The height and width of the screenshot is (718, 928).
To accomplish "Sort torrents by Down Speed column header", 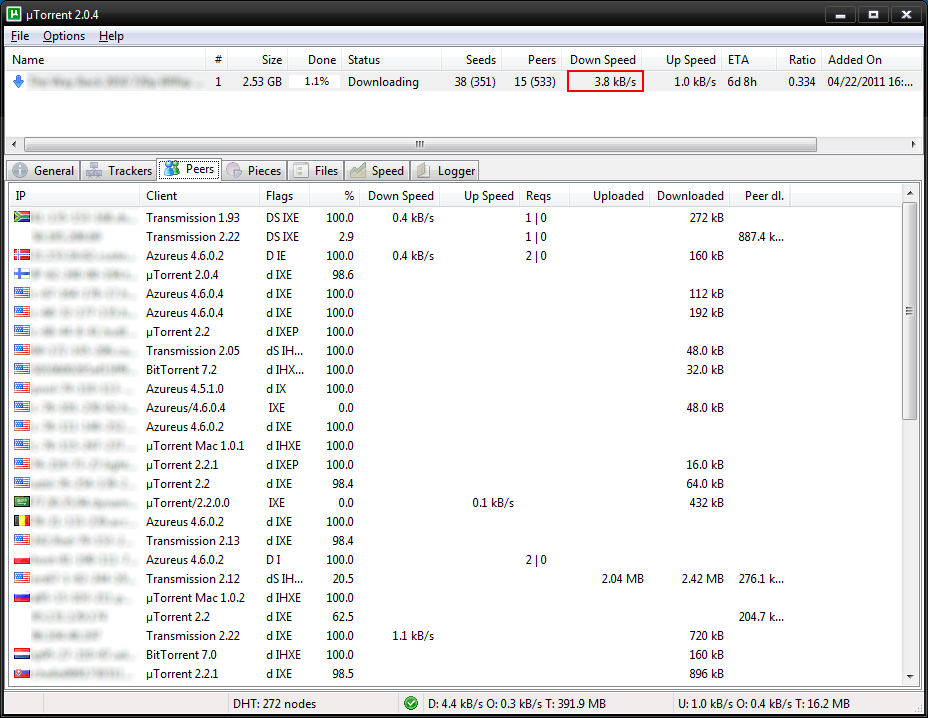I will (x=602, y=60).
